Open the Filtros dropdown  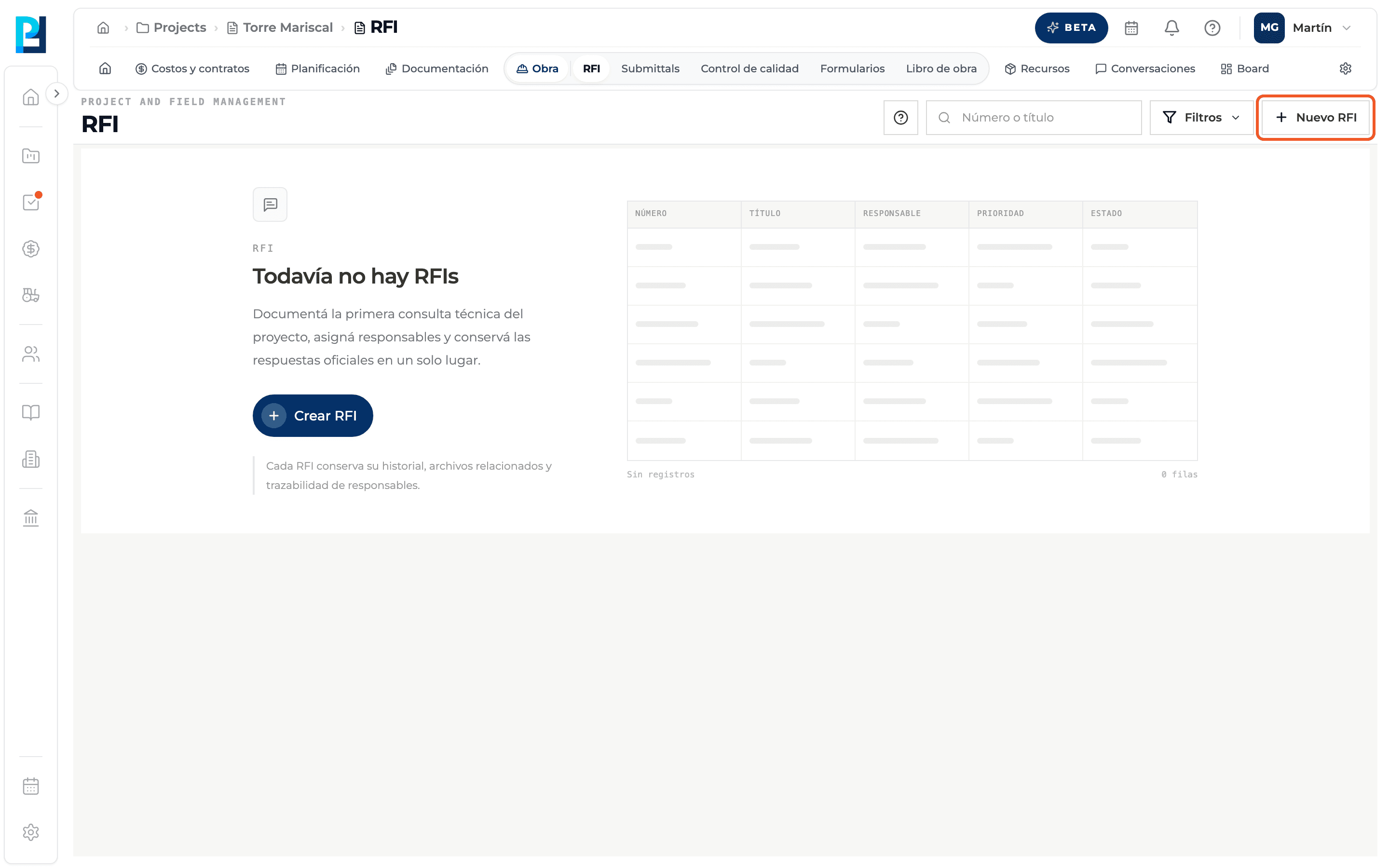1201,118
